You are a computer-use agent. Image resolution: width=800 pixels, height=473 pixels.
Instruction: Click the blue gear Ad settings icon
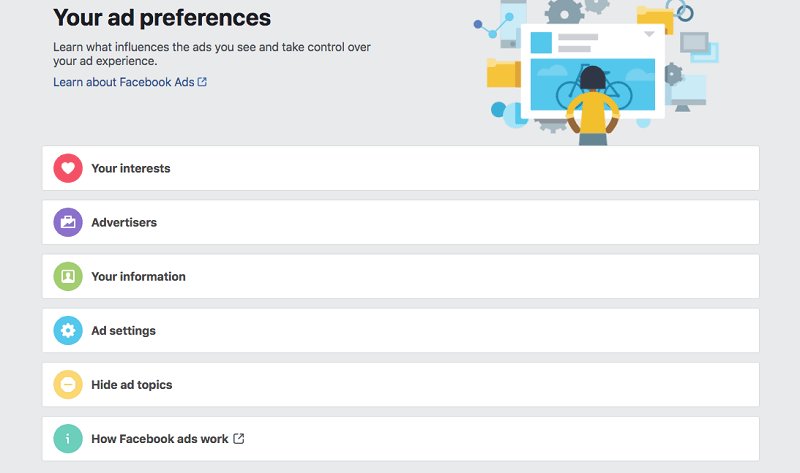(x=68, y=331)
